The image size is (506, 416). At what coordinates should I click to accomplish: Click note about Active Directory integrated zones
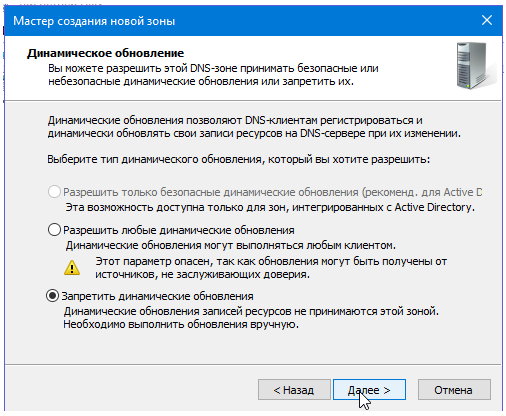(x=270, y=207)
